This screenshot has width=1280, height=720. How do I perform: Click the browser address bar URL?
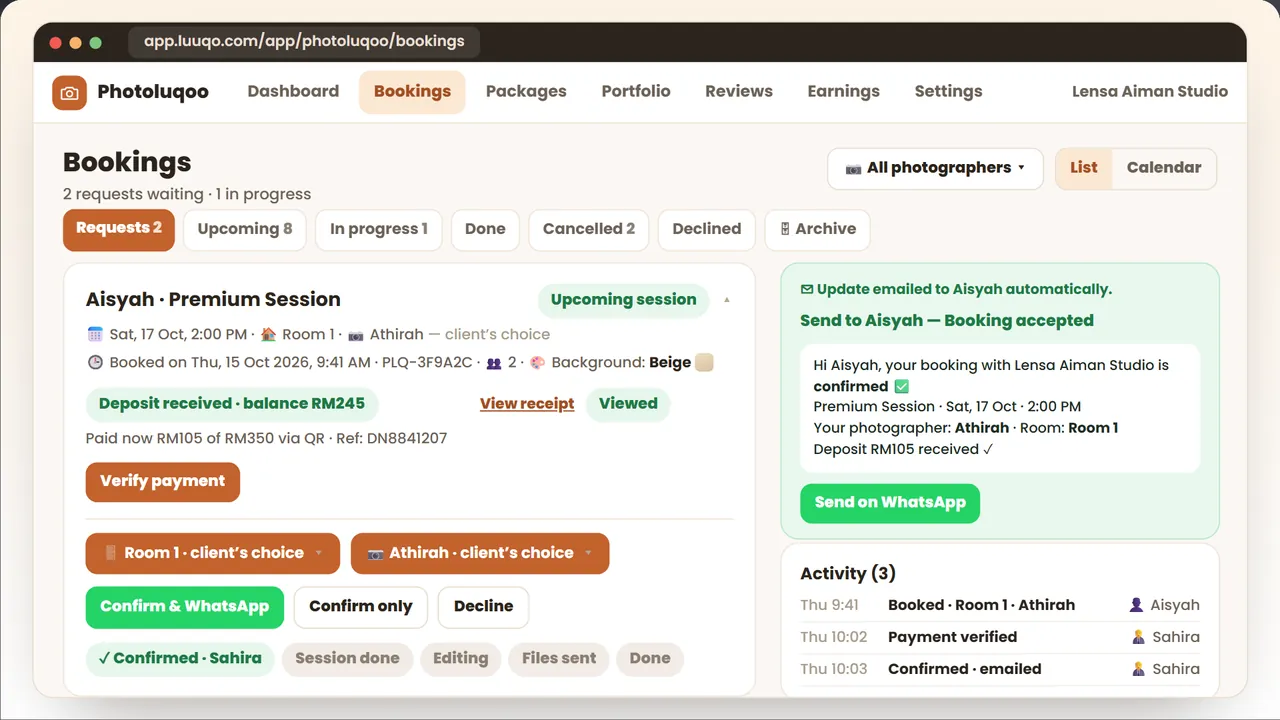(304, 42)
